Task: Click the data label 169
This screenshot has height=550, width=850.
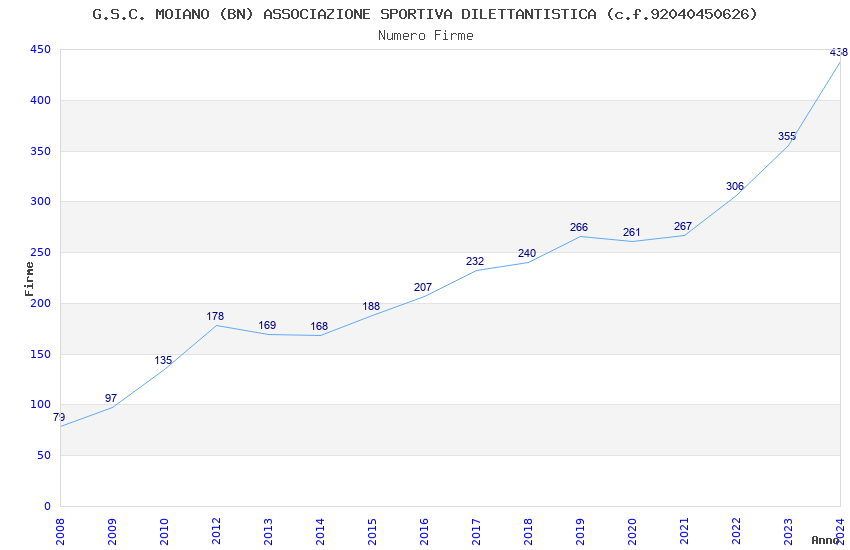Action: point(267,325)
